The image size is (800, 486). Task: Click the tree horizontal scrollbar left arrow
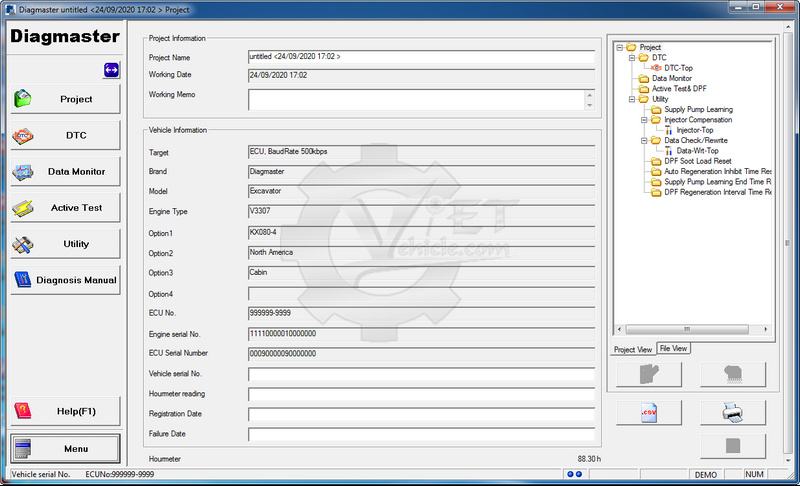[x=619, y=329]
